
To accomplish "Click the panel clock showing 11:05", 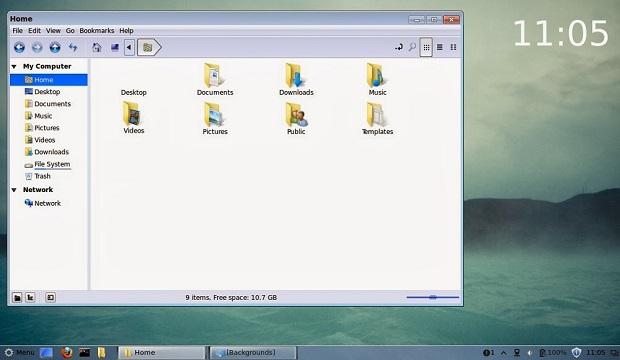I will [x=596, y=352].
